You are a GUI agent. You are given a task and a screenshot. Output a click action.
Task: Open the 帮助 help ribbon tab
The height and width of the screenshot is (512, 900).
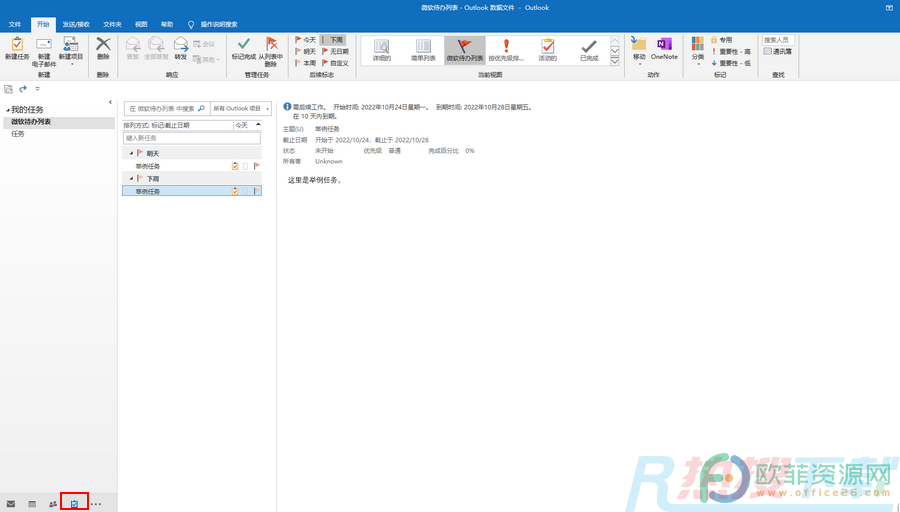click(x=167, y=24)
